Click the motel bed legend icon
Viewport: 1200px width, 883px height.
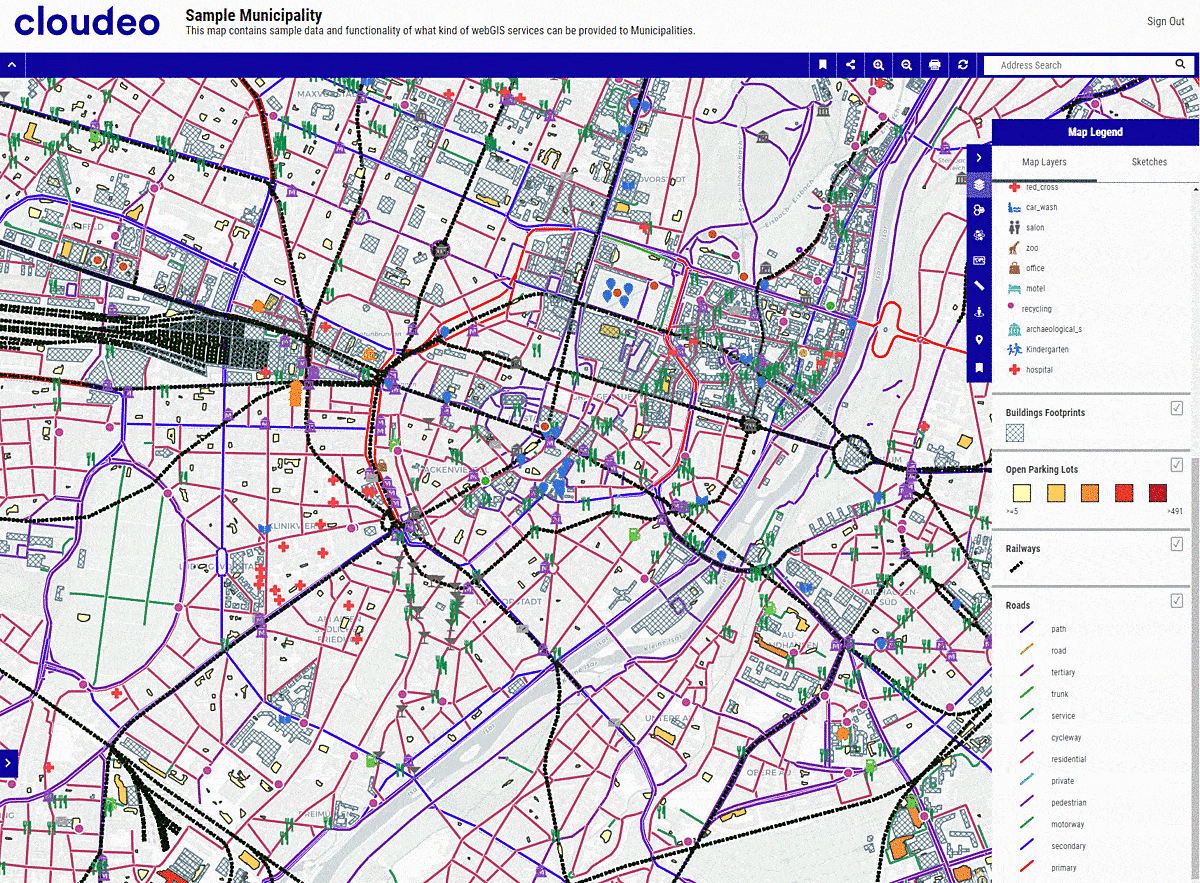(x=1014, y=288)
